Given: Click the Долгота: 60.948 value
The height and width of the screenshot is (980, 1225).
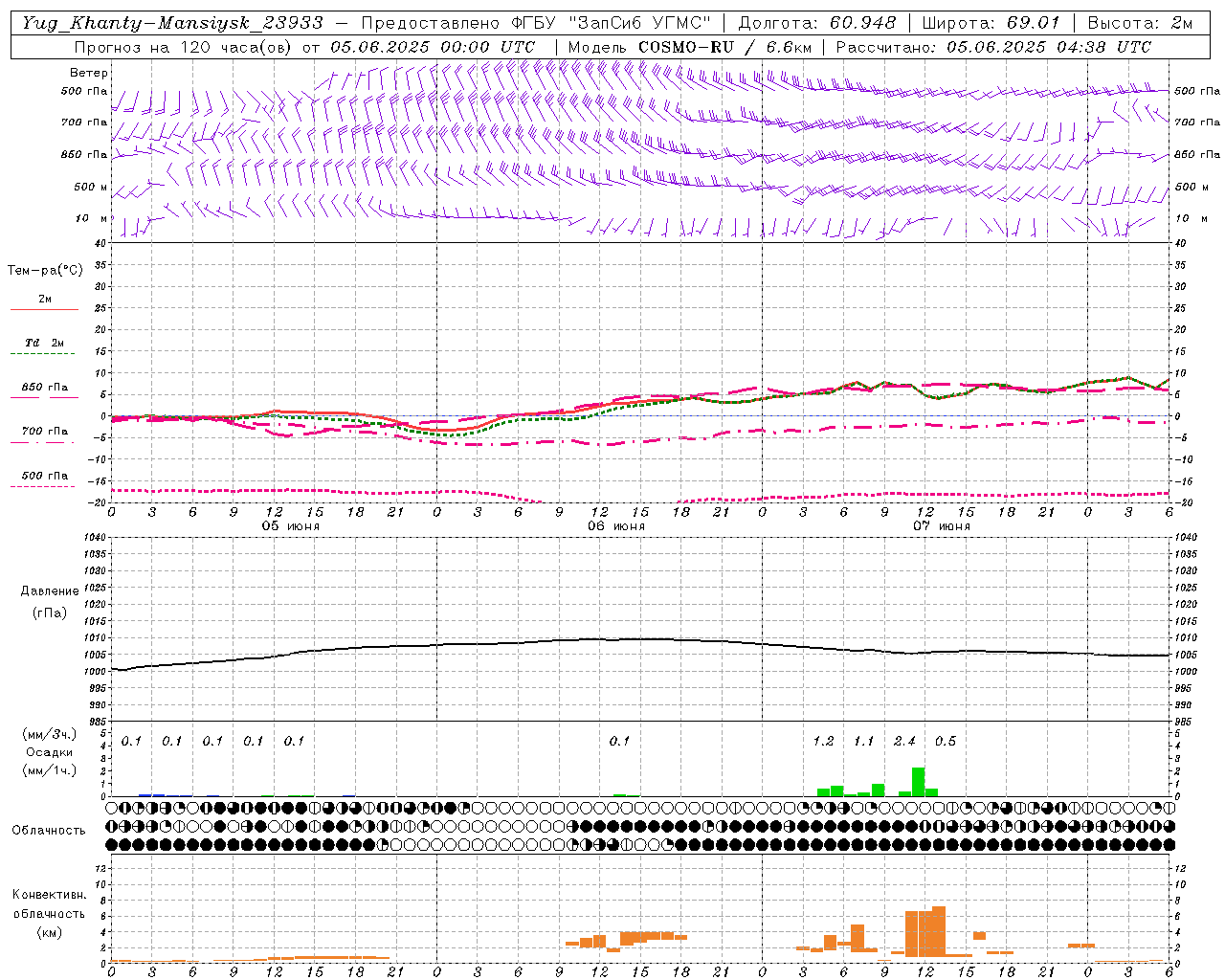Looking at the screenshot, I should 817,23.
